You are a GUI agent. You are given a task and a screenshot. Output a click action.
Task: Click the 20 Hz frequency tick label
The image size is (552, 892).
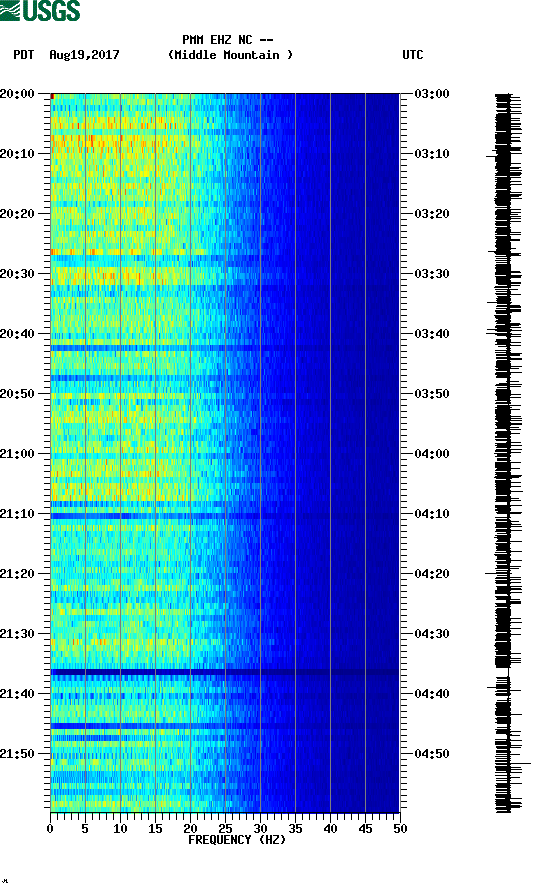coord(190,829)
